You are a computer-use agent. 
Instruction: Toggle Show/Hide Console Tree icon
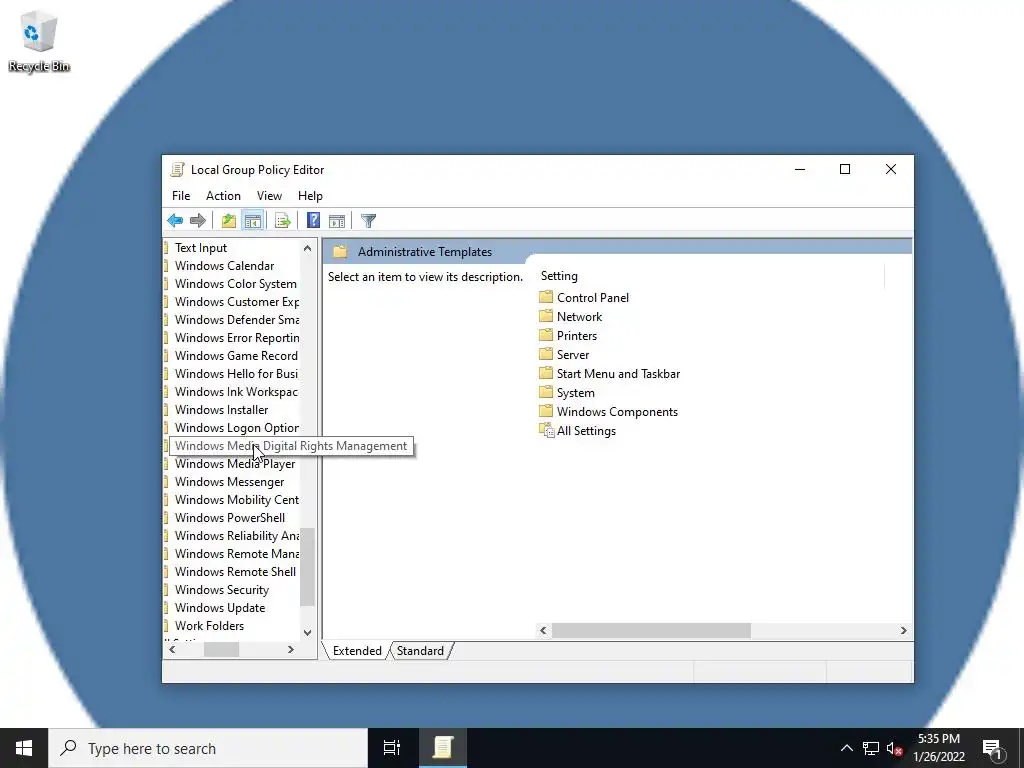253,221
